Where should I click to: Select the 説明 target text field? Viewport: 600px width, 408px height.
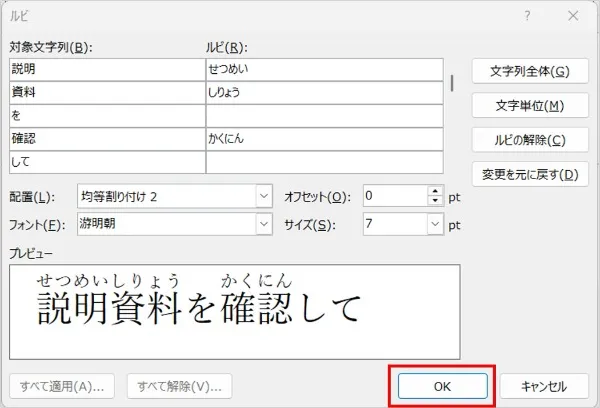pos(105,70)
